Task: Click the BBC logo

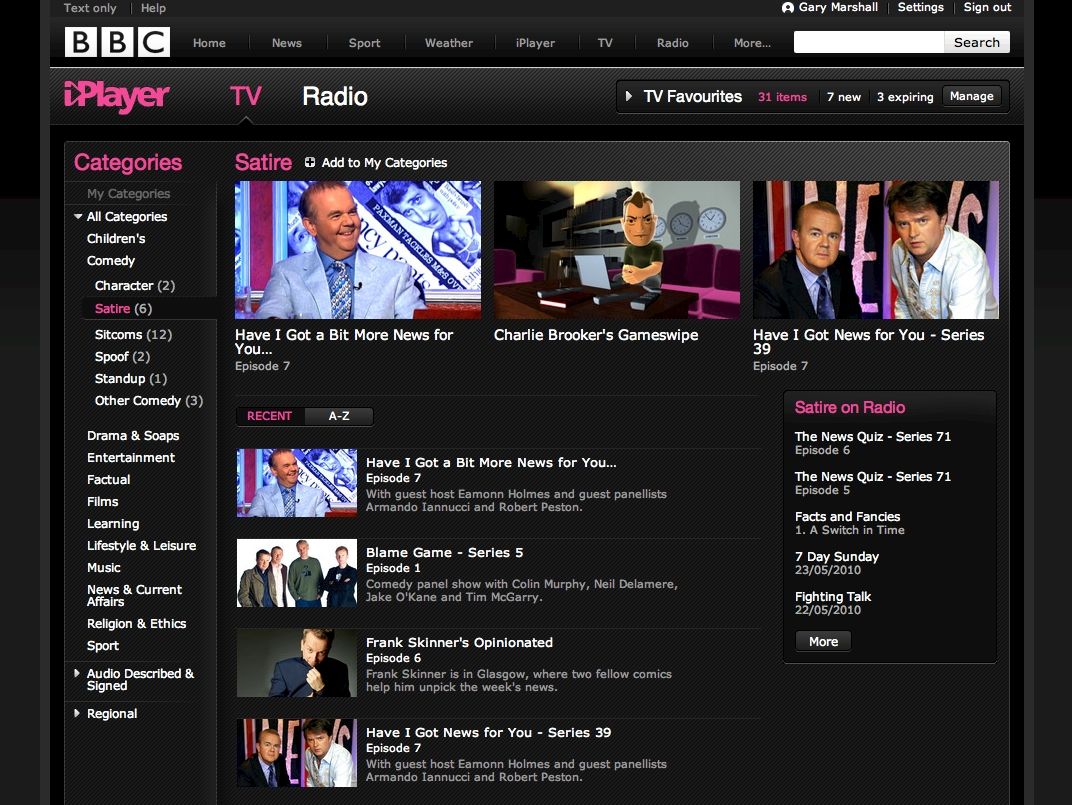Action: 116,42
